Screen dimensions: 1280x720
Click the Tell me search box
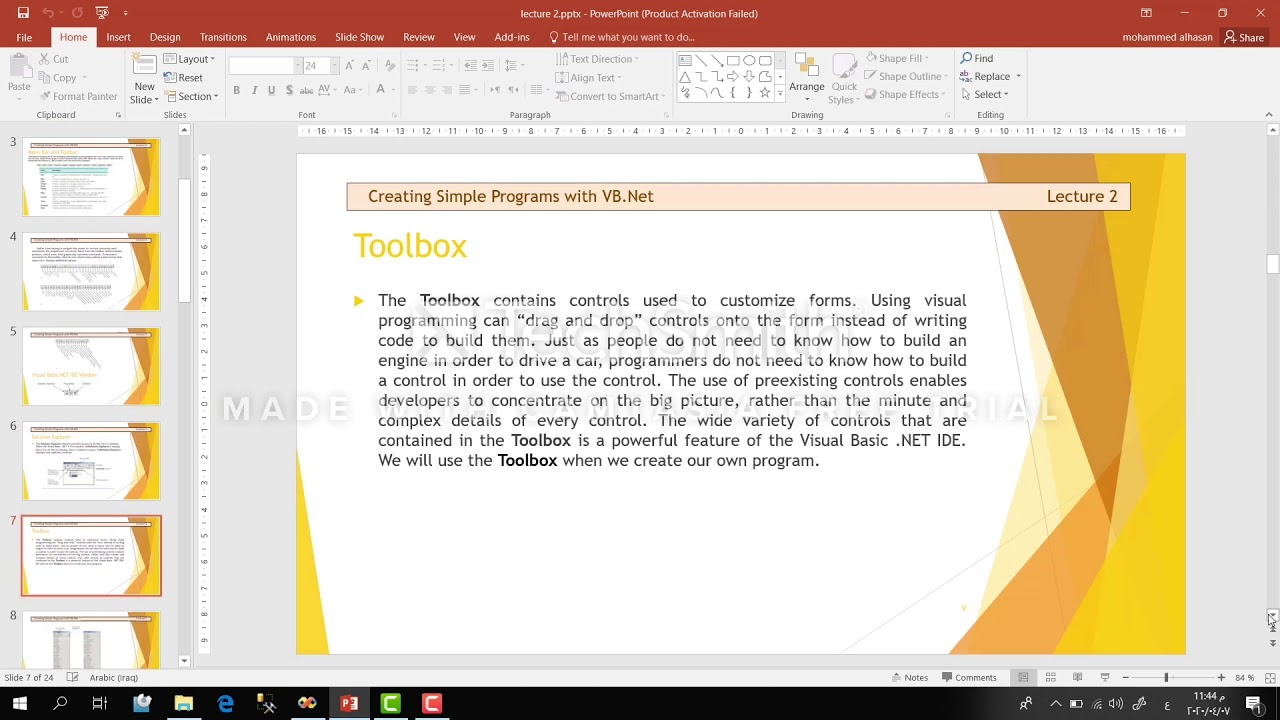[621, 37]
